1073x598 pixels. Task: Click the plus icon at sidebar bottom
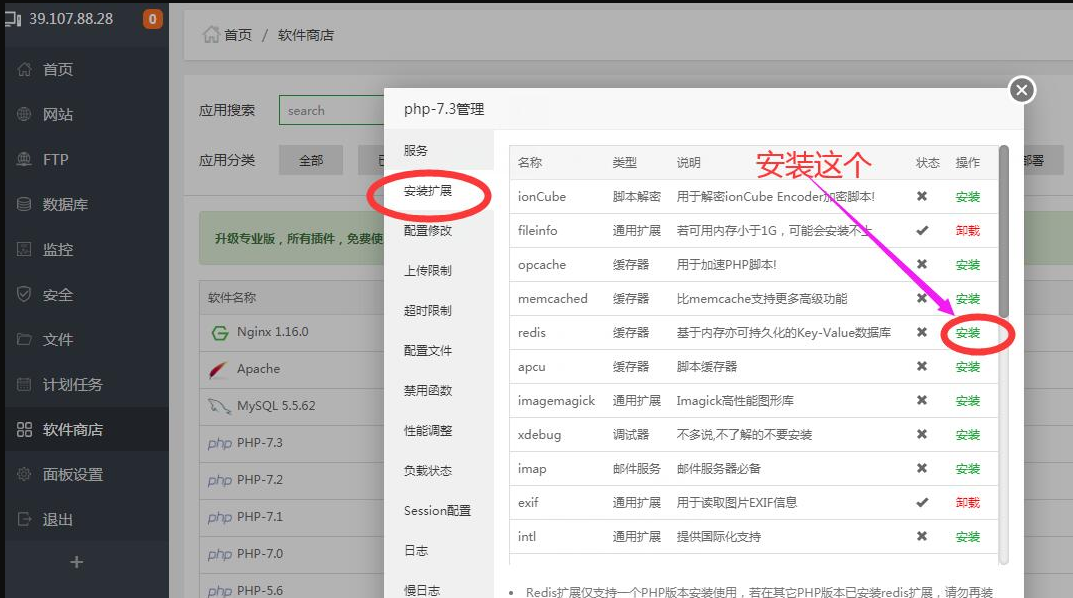[x=76, y=562]
